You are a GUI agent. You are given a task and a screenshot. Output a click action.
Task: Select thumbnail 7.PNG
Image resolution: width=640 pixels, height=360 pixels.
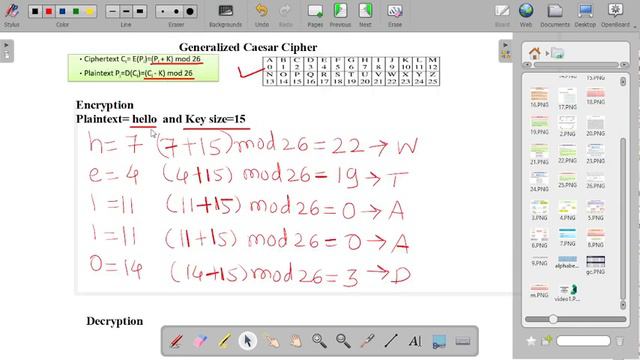pyautogui.click(x=567, y=238)
